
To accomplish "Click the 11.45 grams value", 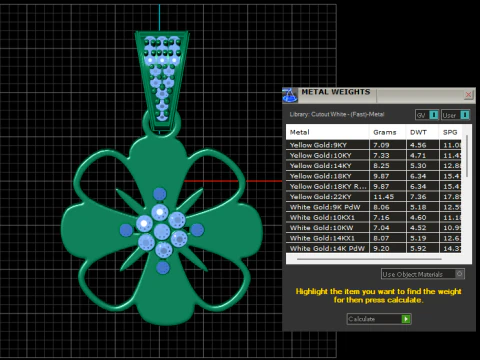I will (x=383, y=197).
